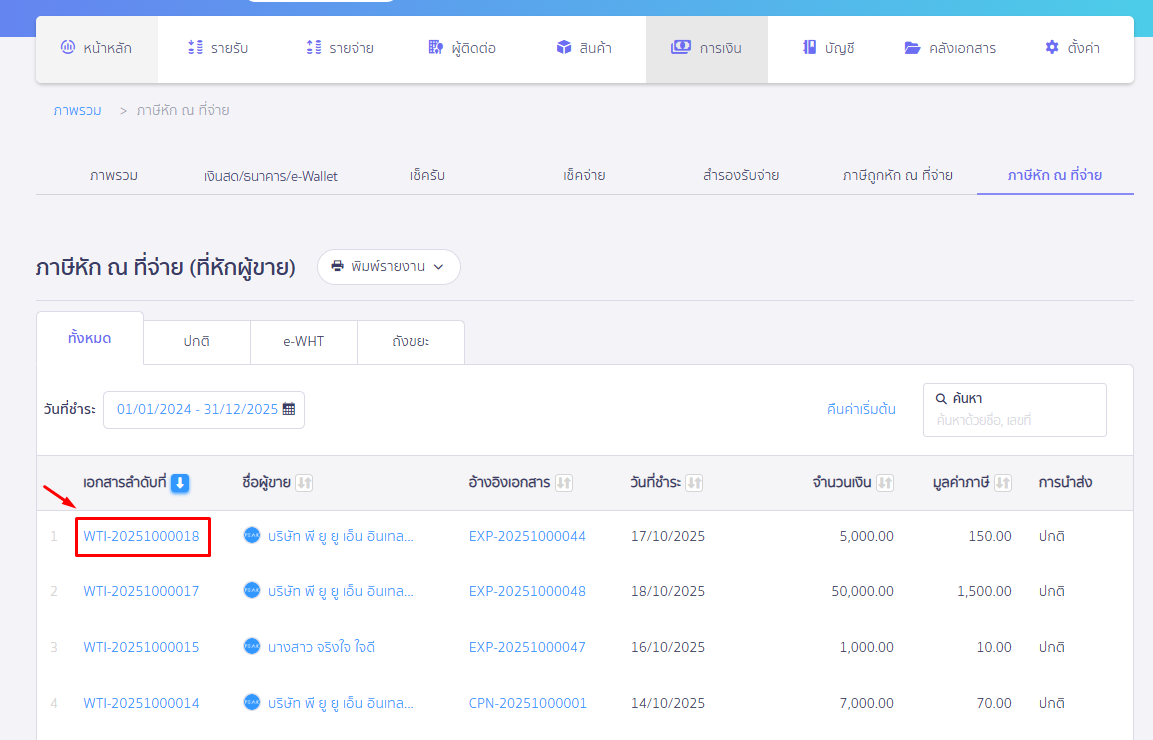Click the sort icon next to ชื่อผู้ขาย

coord(305,483)
